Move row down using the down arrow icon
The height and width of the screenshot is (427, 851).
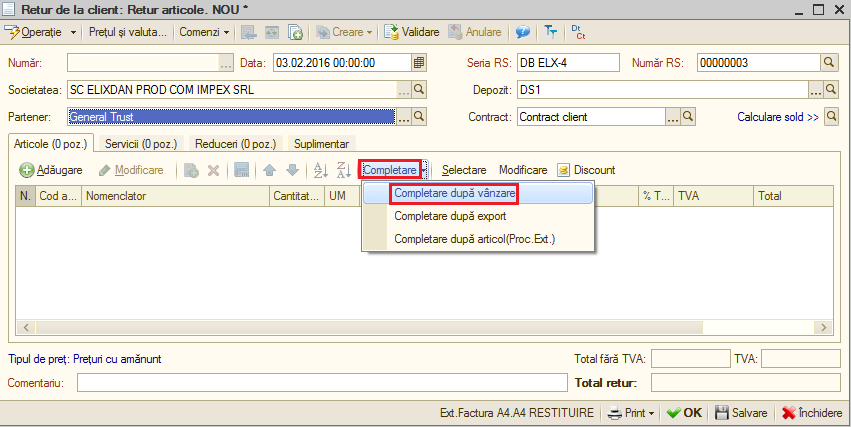point(293,170)
